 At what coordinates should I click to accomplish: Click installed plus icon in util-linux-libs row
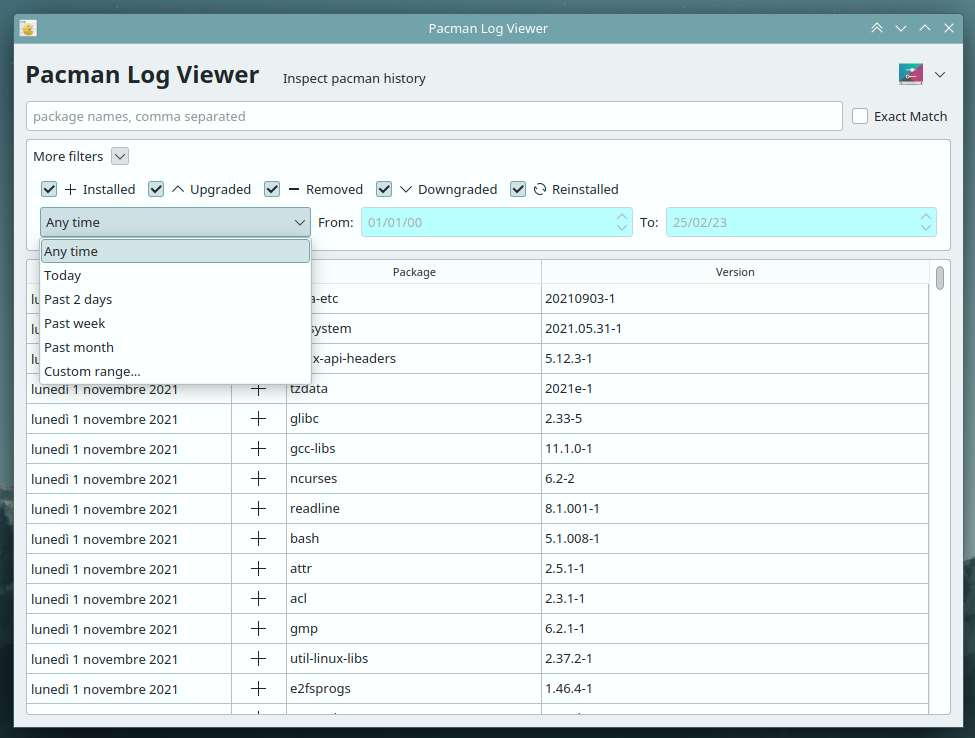[x=259, y=658]
